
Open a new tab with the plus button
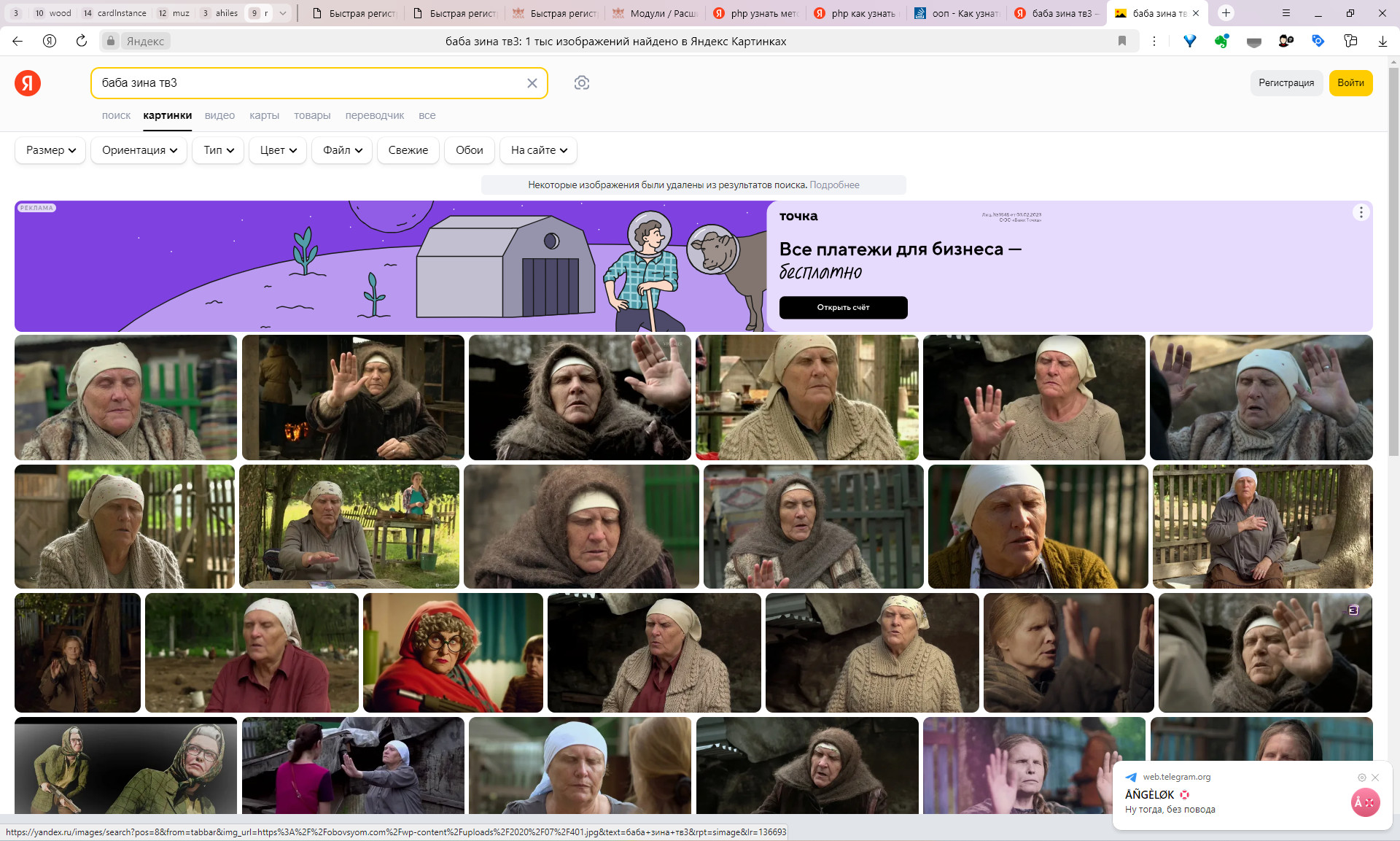point(1226,12)
